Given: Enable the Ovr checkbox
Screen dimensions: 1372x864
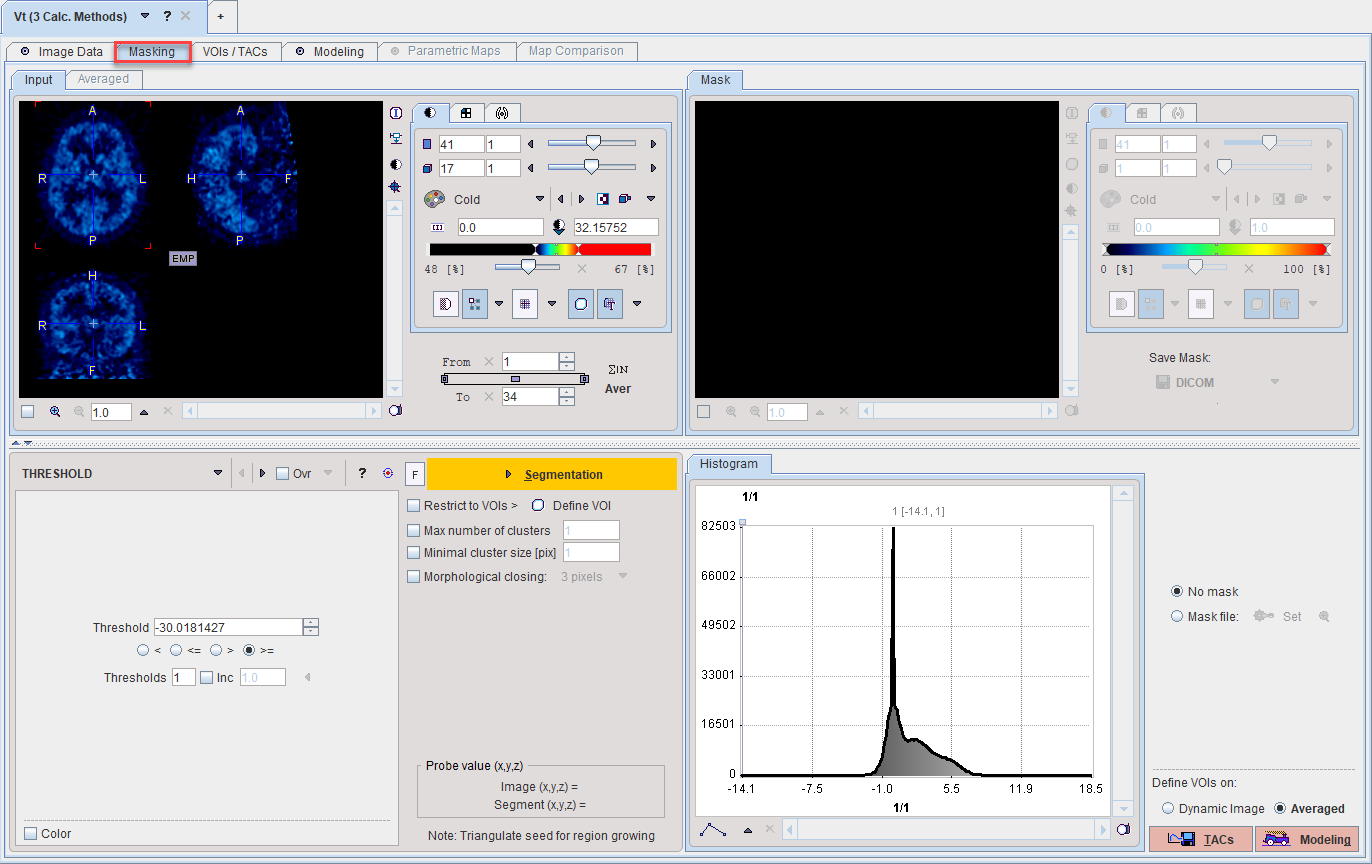Looking at the screenshot, I should [x=282, y=474].
